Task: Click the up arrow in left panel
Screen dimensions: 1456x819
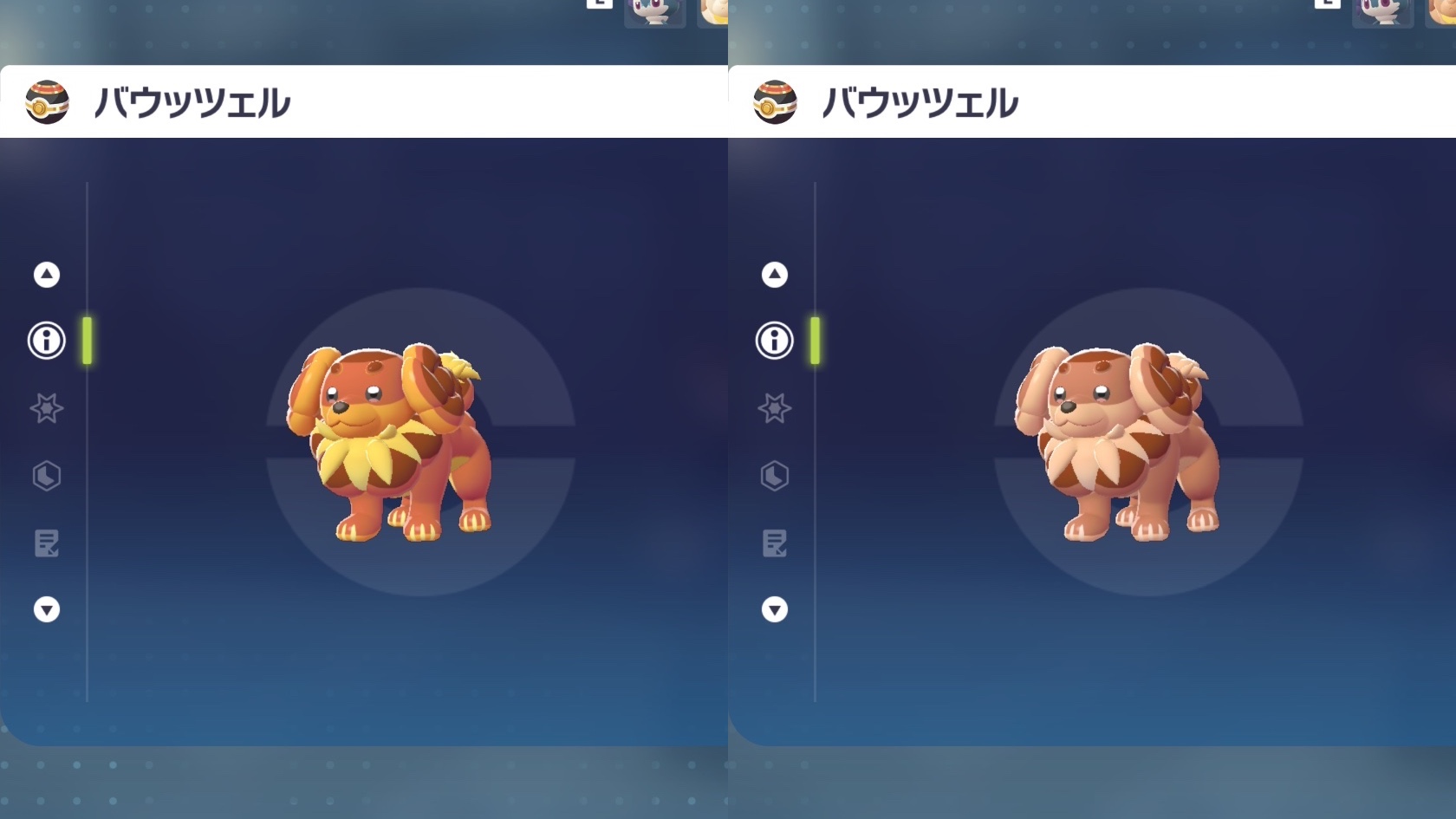Action: (x=47, y=275)
